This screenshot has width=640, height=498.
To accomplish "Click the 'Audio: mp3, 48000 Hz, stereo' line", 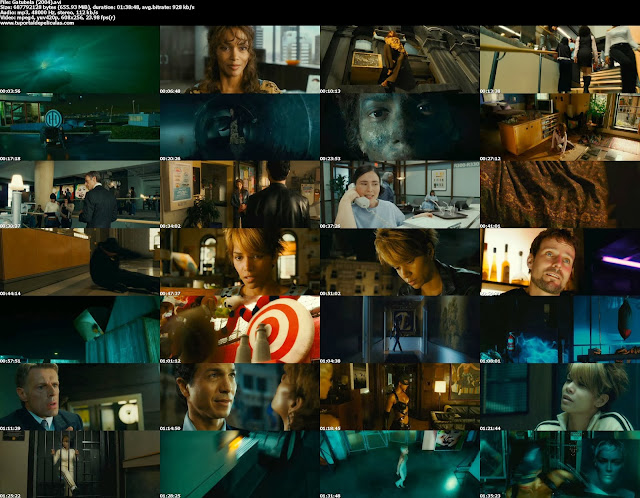I will (x=49, y=13).
